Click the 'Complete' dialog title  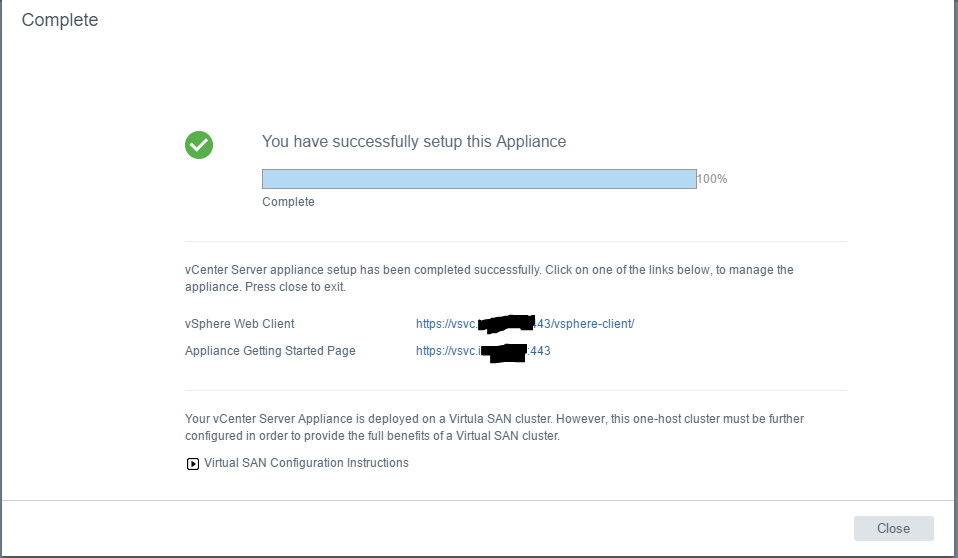click(x=60, y=20)
